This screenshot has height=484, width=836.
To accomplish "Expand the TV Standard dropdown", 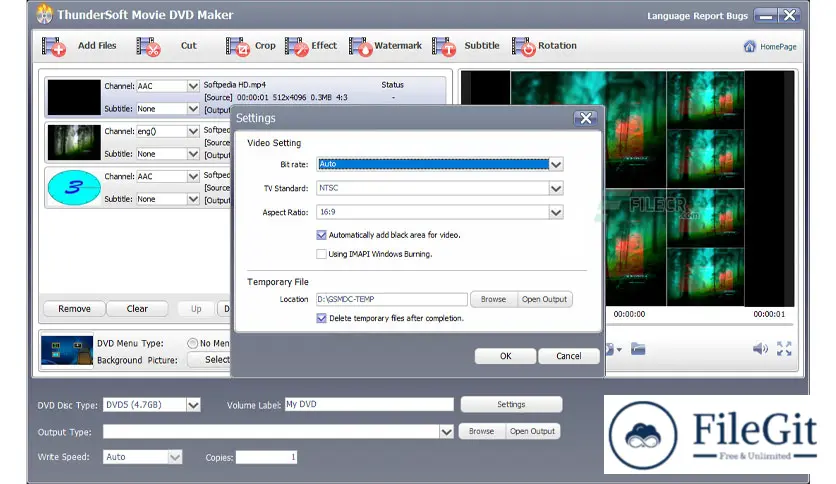I will point(556,188).
